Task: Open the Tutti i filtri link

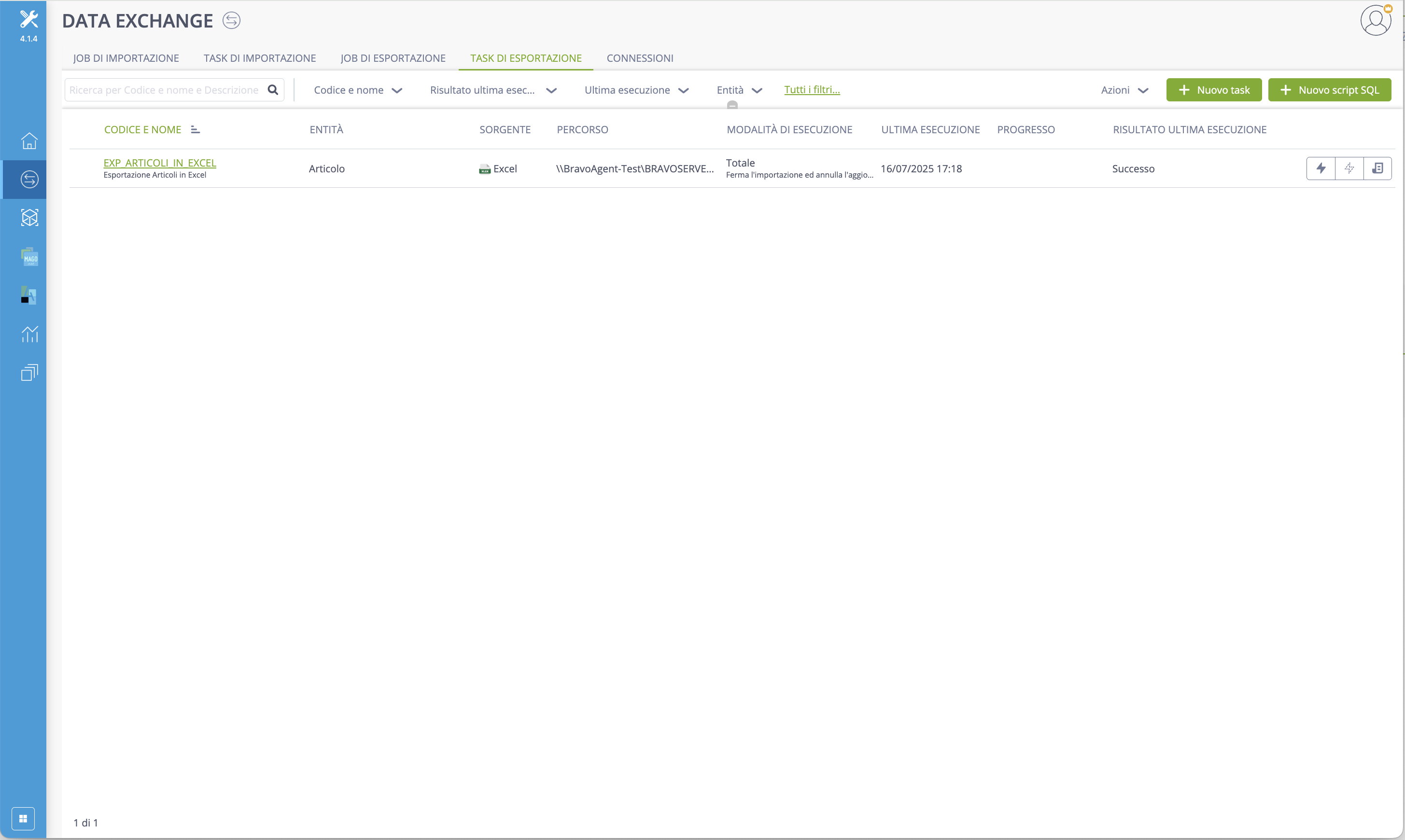Action: point(812,89)
